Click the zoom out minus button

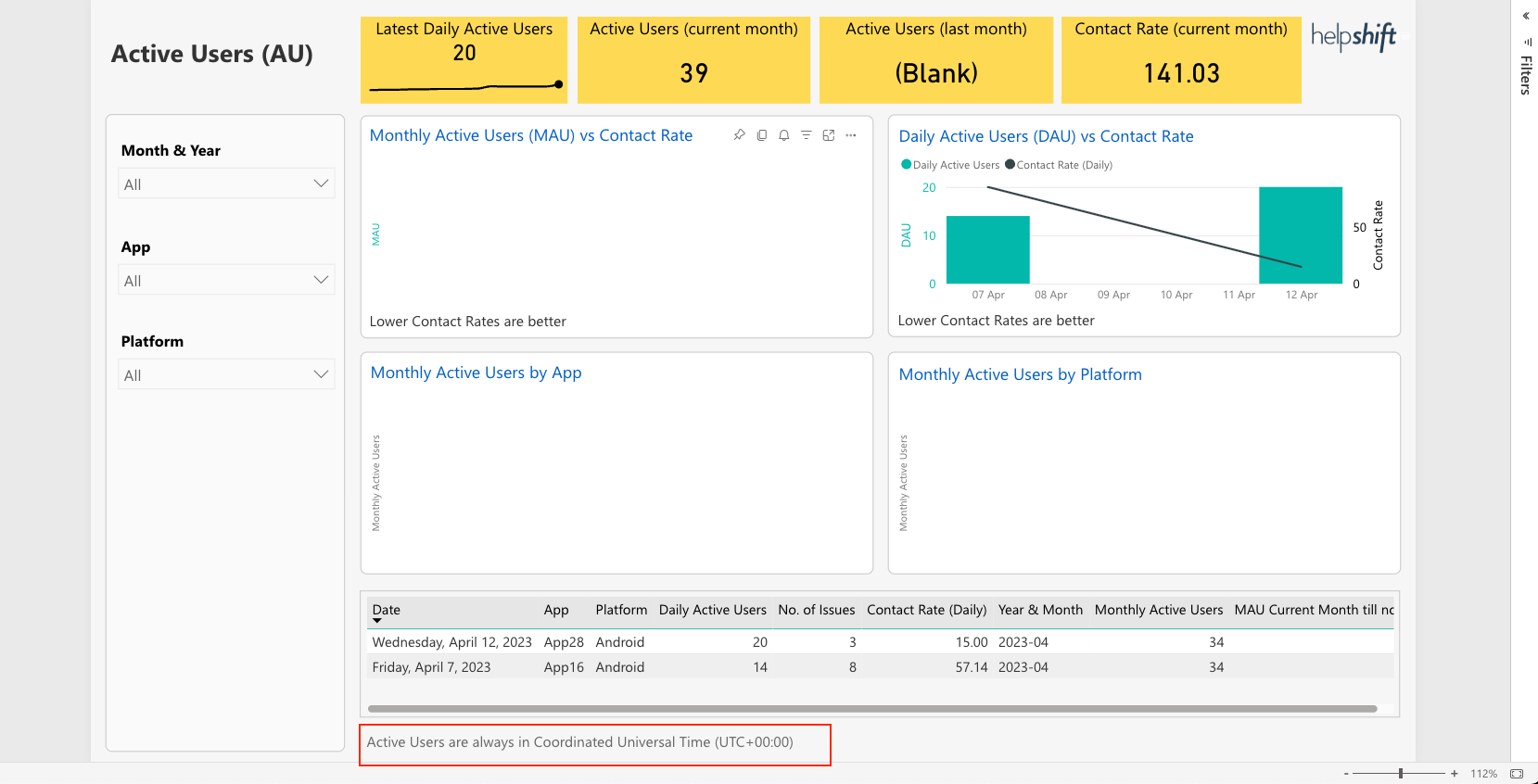[x=1346, y=773]
